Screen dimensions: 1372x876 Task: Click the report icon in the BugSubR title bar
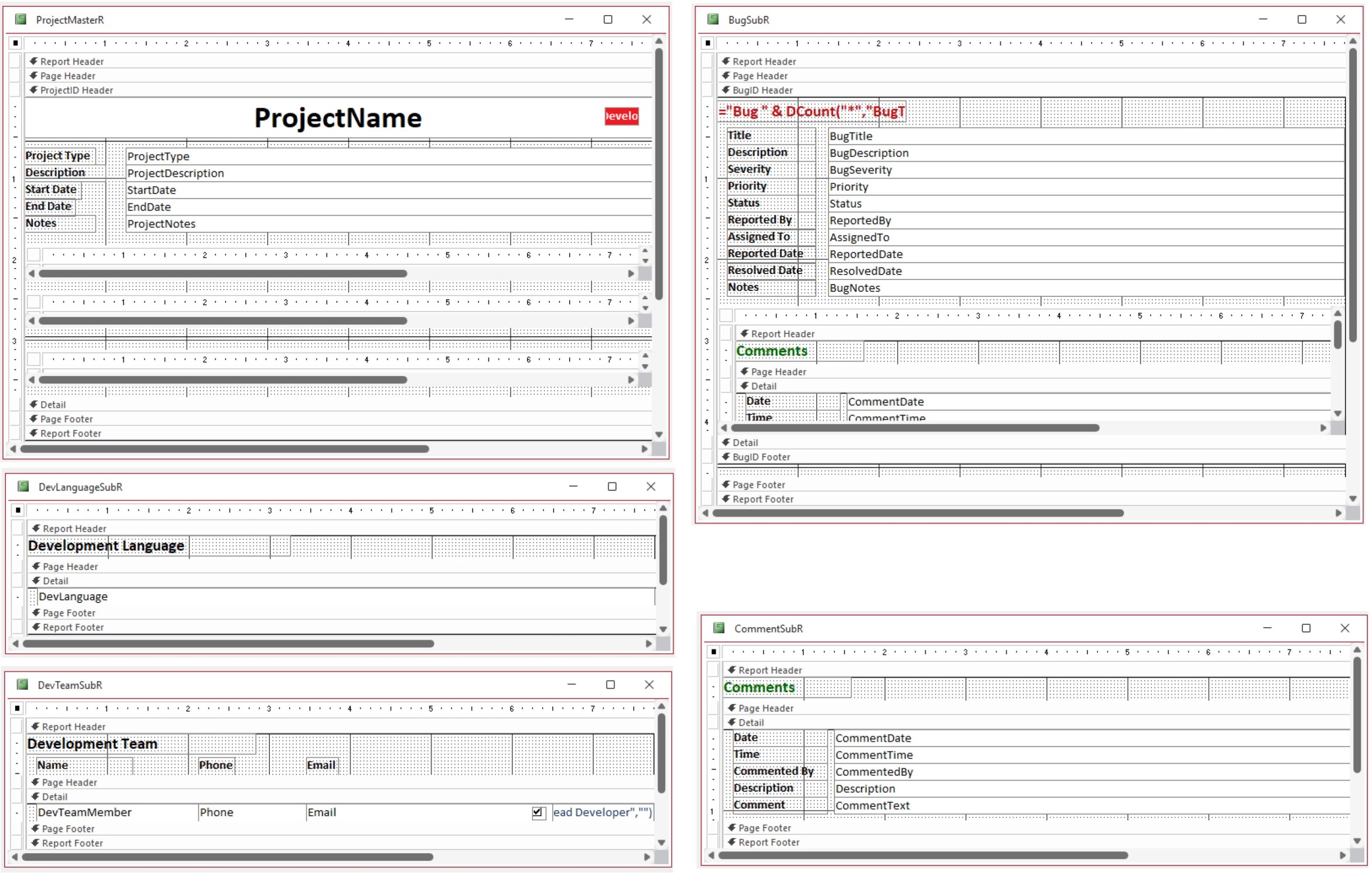coord(713,19)
